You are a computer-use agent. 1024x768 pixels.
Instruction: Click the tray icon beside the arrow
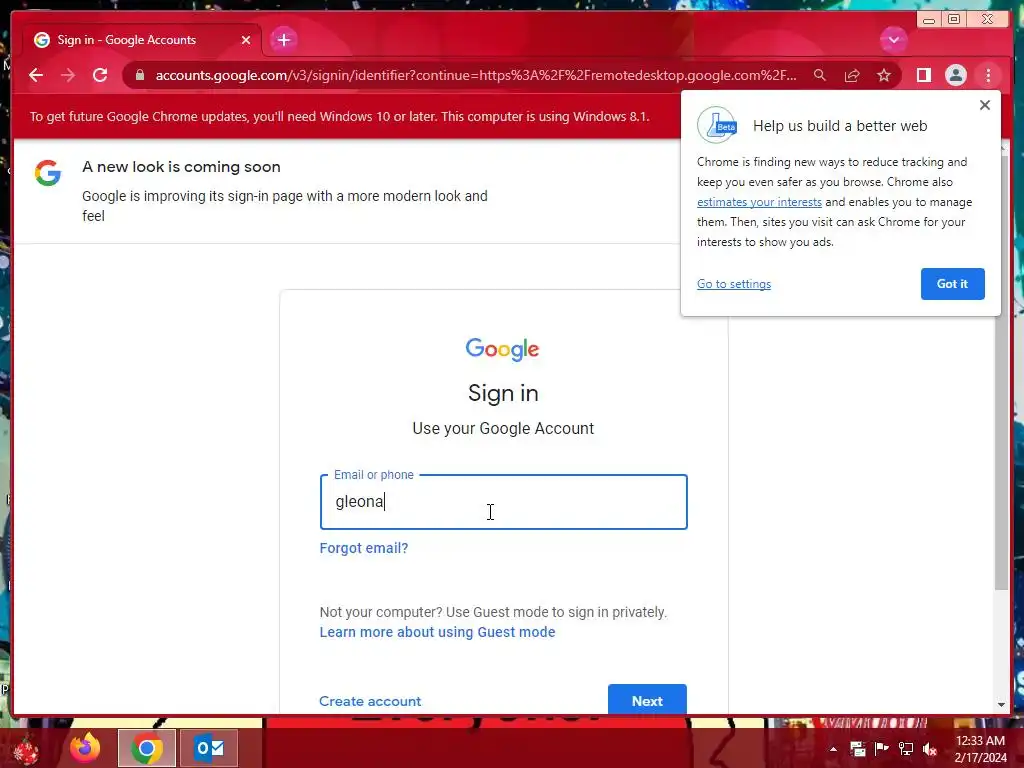(x=857, y=749)
